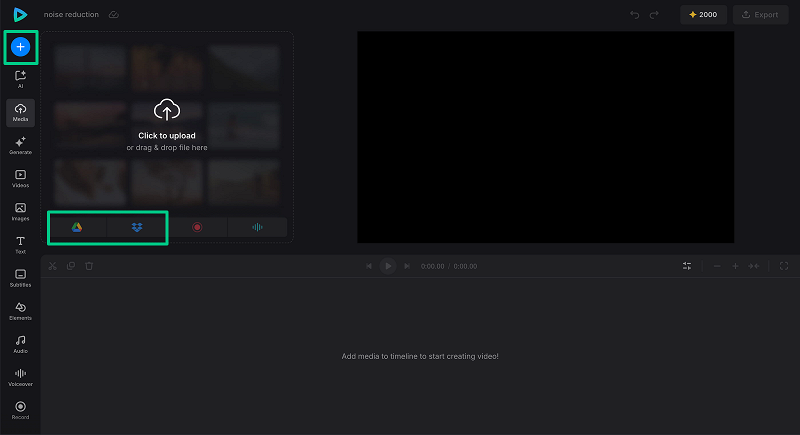Select the Media tab in sidebar
800x435 pixels.
(20, 112)
